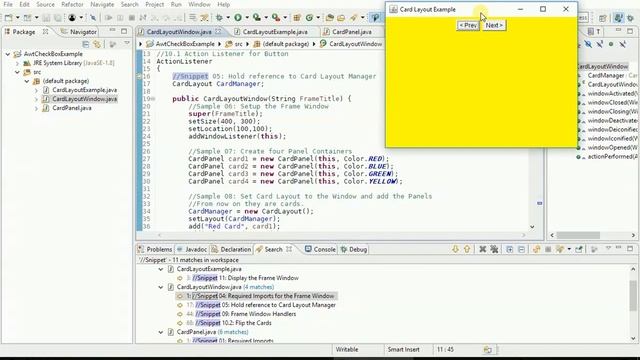The image size is (640, 360).
Task: Remove all matches in Search view
Action: point(494,249)
